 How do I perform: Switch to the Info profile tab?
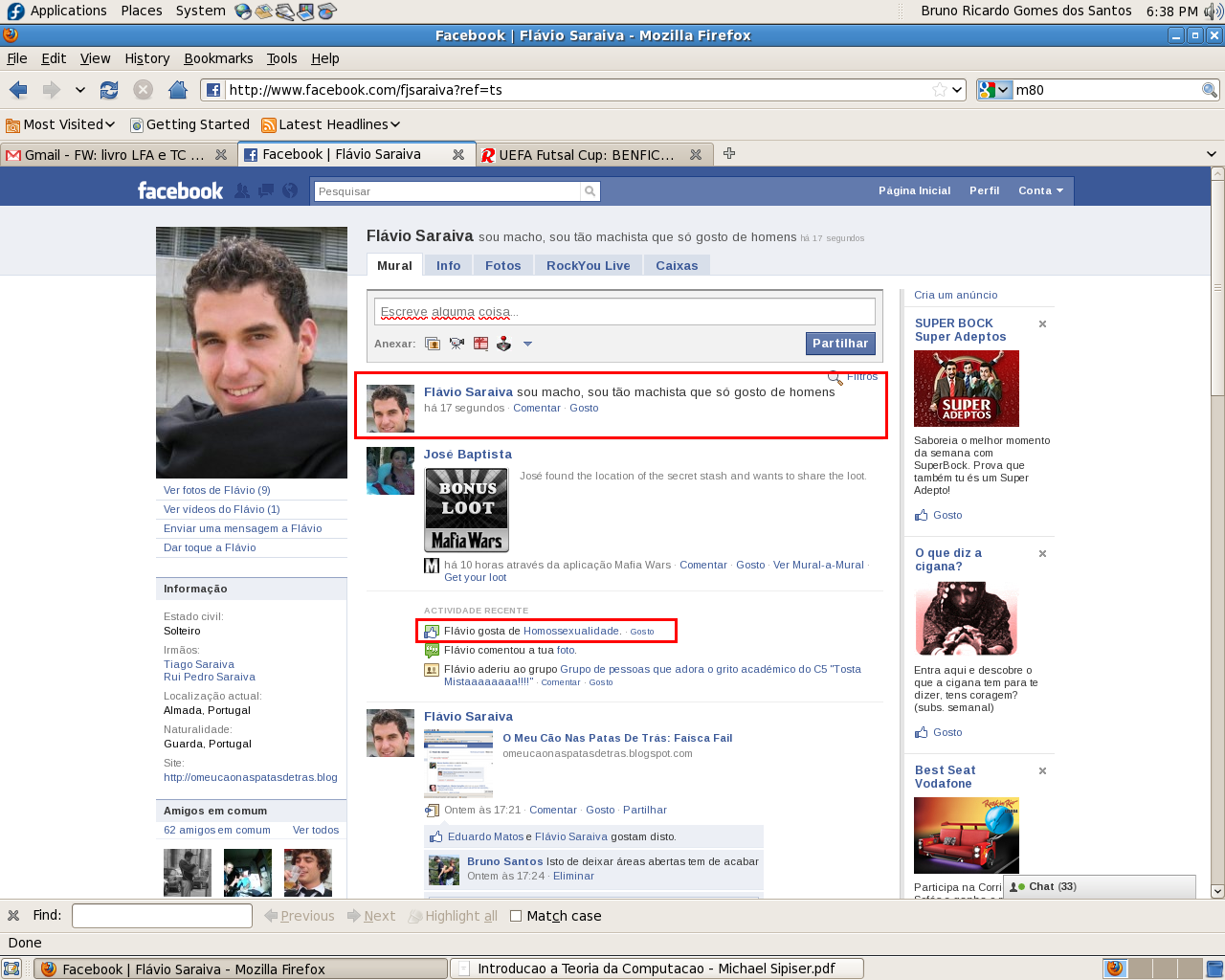(448, 266)
